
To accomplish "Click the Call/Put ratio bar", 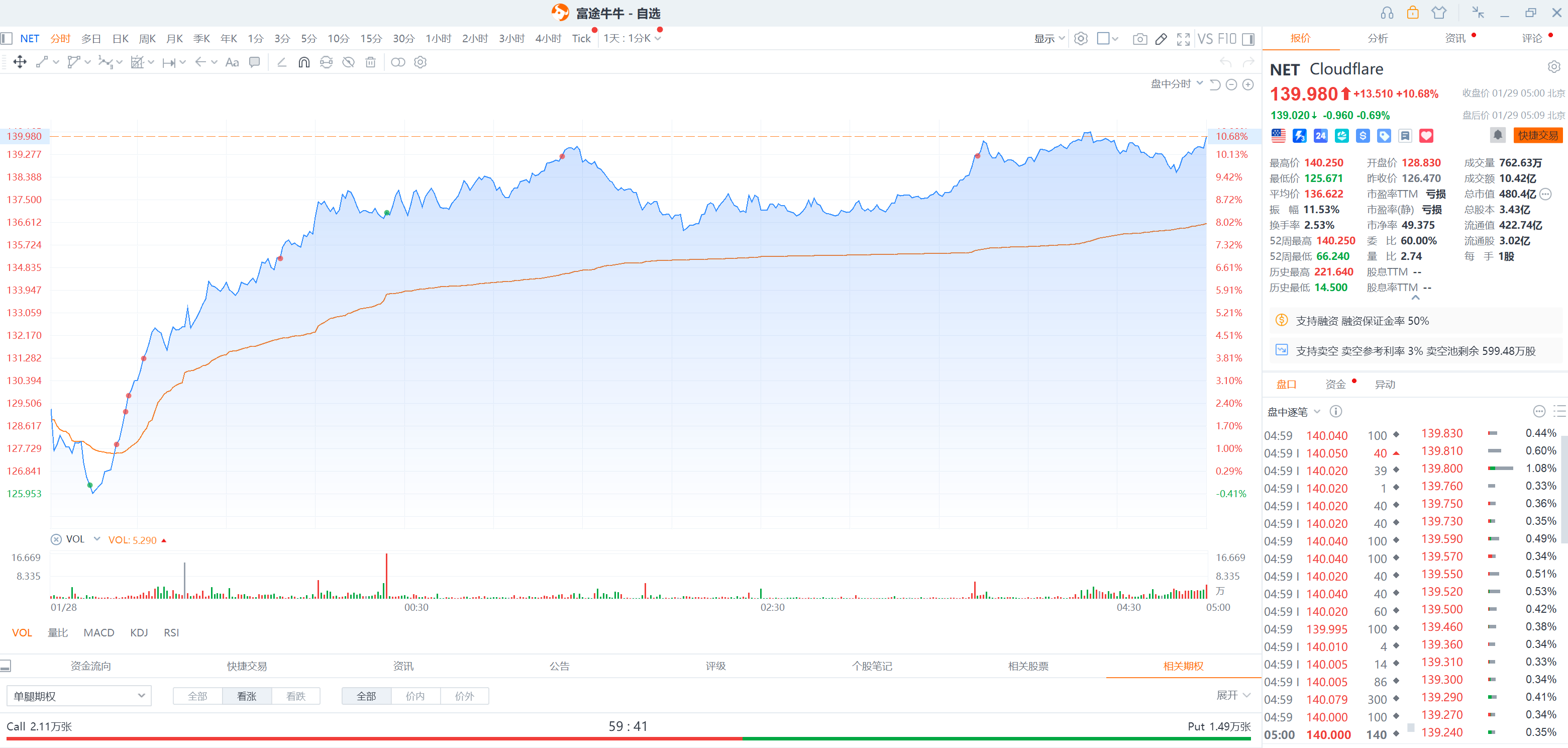I will click(628, 738).
